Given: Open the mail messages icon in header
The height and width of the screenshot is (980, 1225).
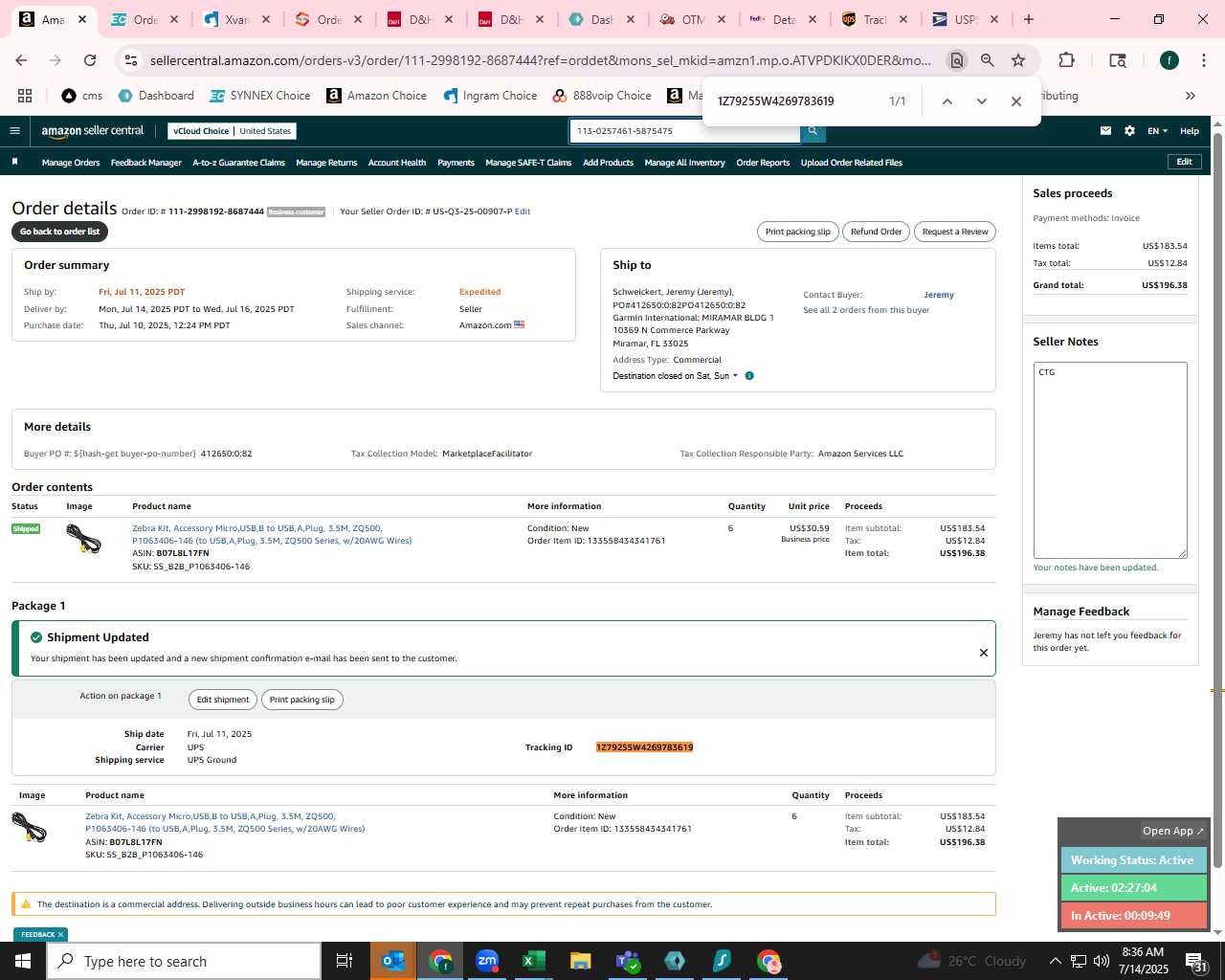Looking at the screenshot, I should (x=1105, y=131).
